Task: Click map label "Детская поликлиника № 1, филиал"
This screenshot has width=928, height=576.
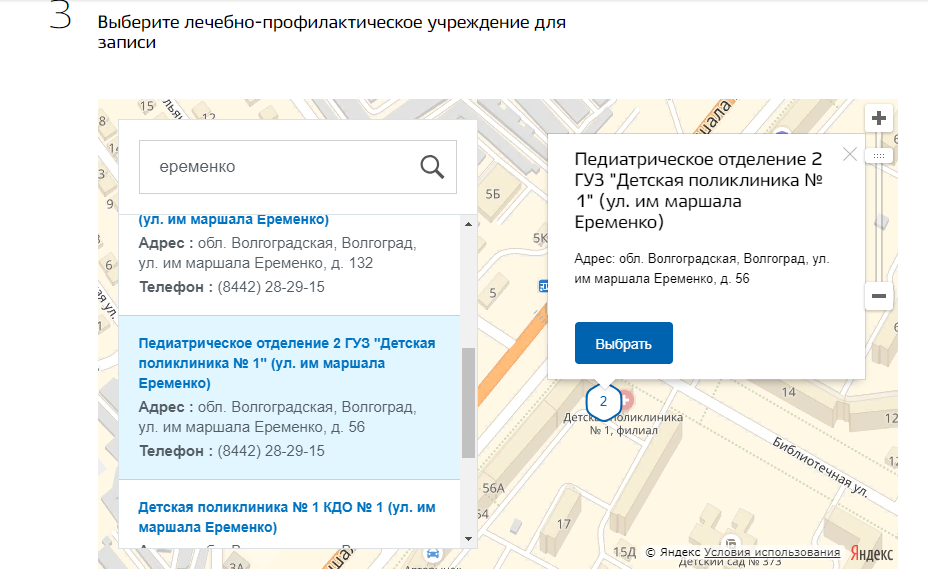Action: [x=623, y=424]
